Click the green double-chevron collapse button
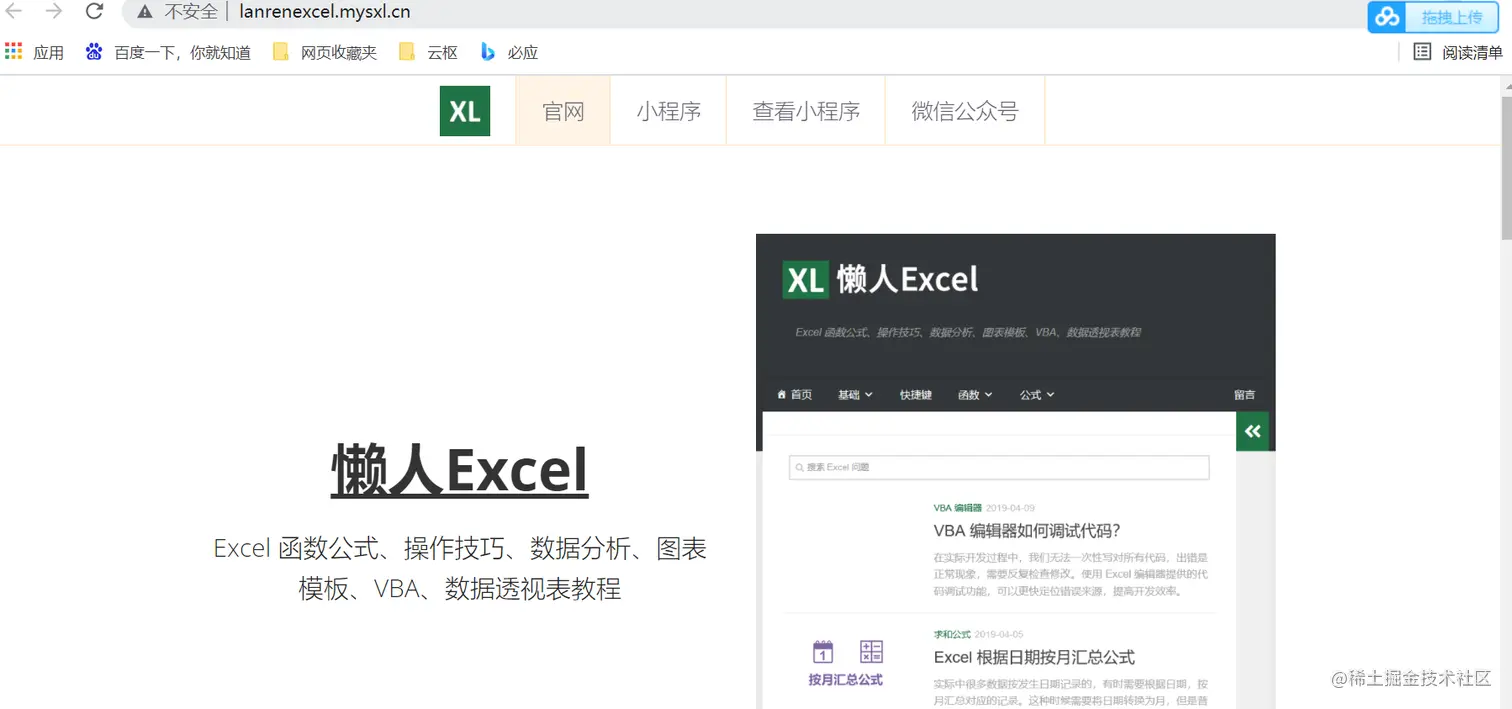This screenshot has height=709, width=1512. point(1252,432)
